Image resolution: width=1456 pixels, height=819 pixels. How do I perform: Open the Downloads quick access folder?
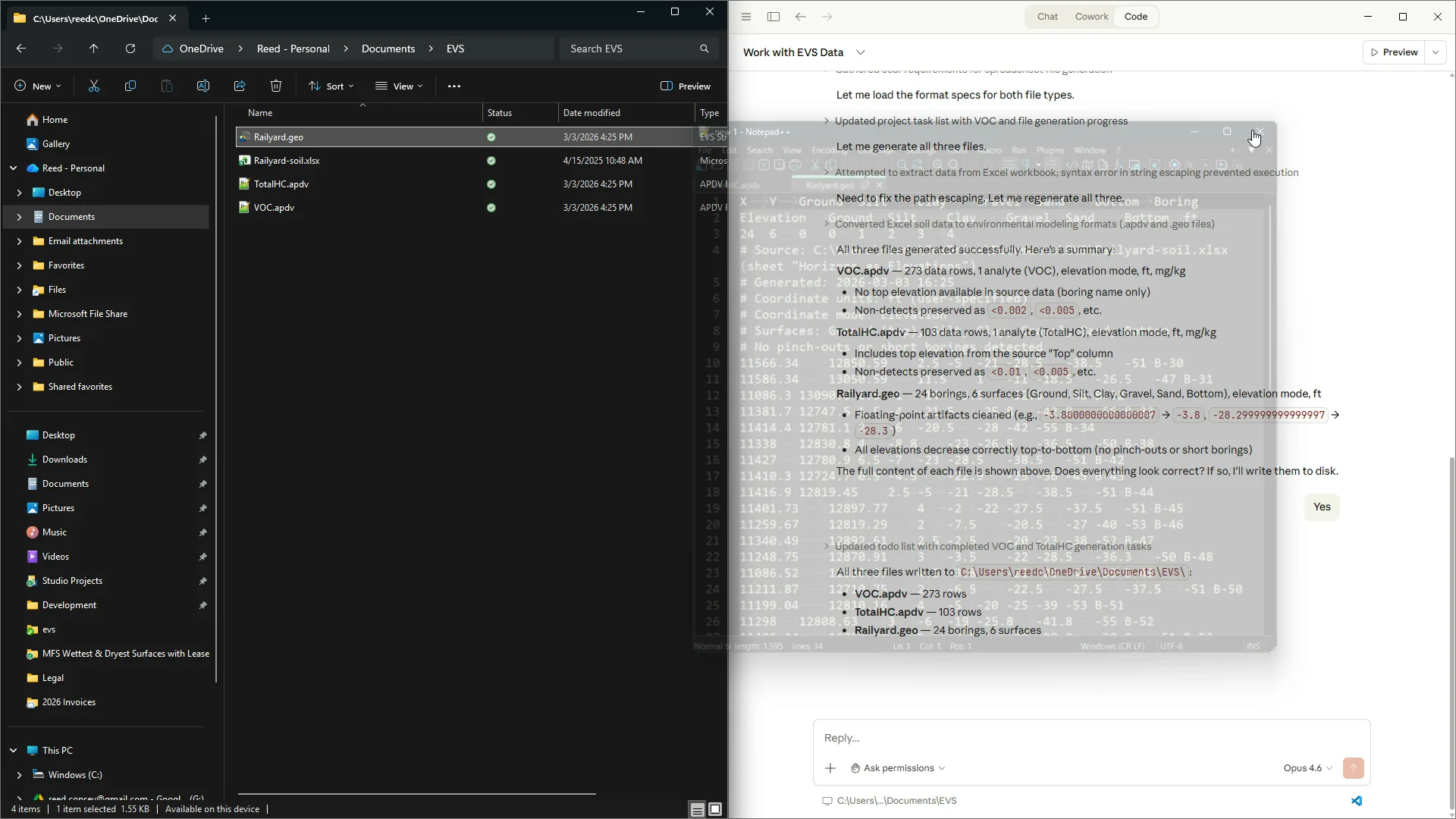point(65,460)
